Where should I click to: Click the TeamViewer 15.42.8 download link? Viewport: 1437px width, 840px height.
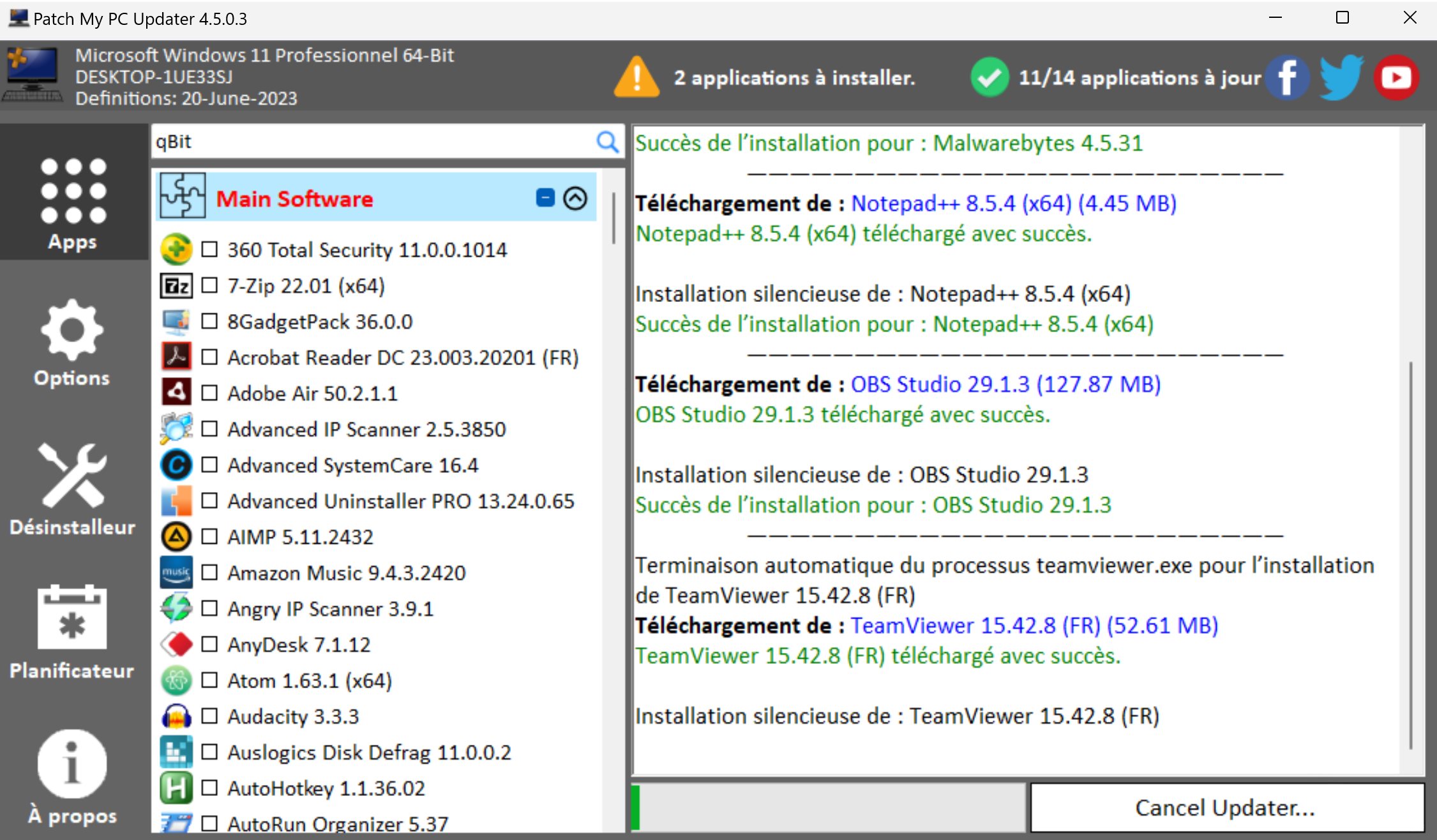point(1034,626)
